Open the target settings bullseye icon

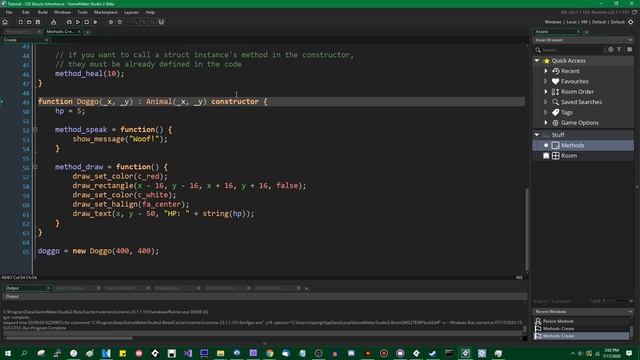[631, 22]
